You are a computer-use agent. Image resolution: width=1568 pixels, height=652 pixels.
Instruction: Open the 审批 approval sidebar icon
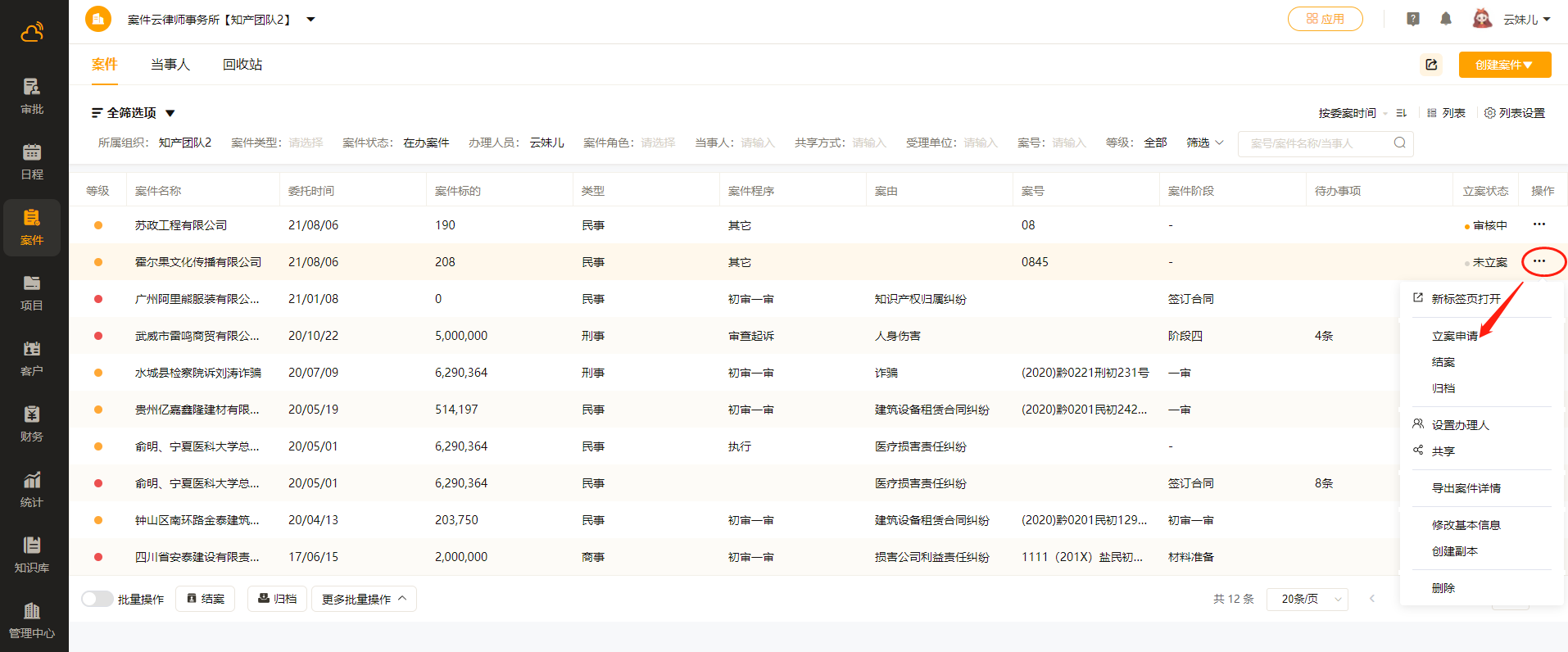tap(32, 96)
